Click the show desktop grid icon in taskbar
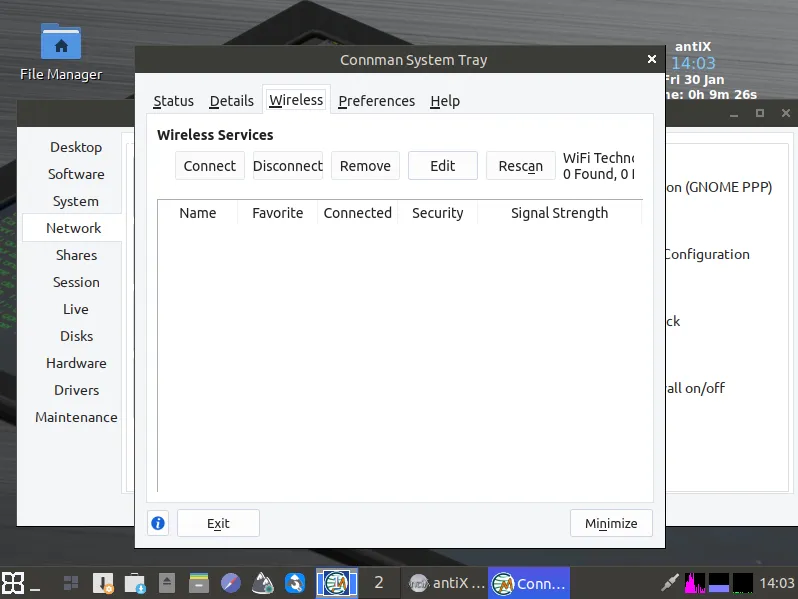The image size is (798, 599). [x=71, y=583]
